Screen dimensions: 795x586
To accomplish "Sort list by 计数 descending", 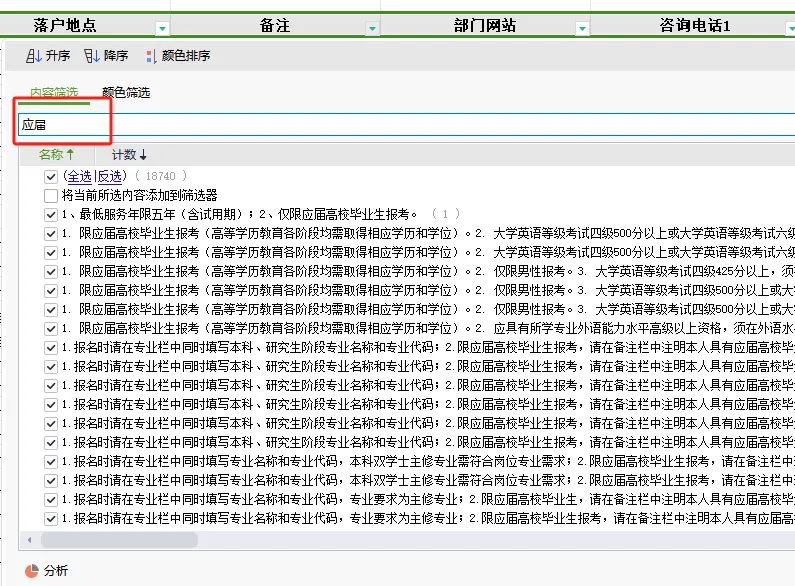I will click(x=129, y=154).
